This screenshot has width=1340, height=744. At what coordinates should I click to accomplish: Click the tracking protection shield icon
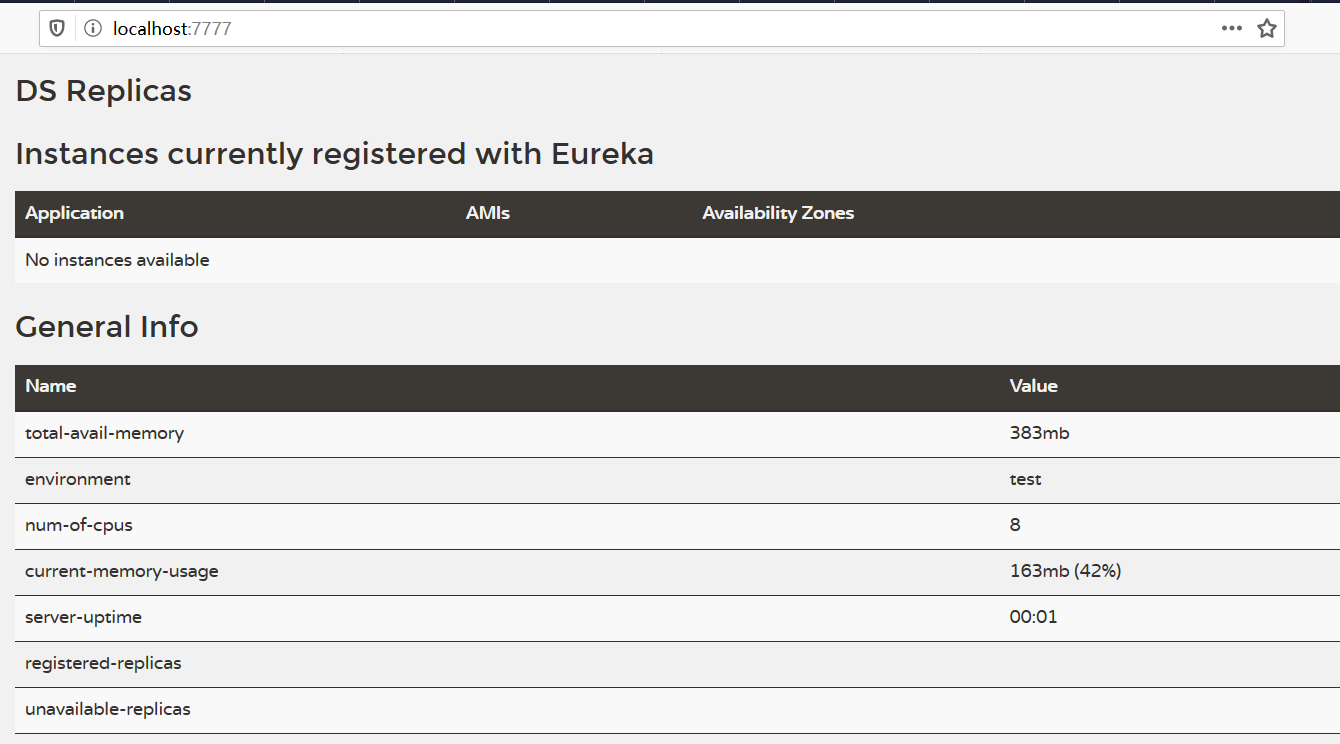(57, 29)
